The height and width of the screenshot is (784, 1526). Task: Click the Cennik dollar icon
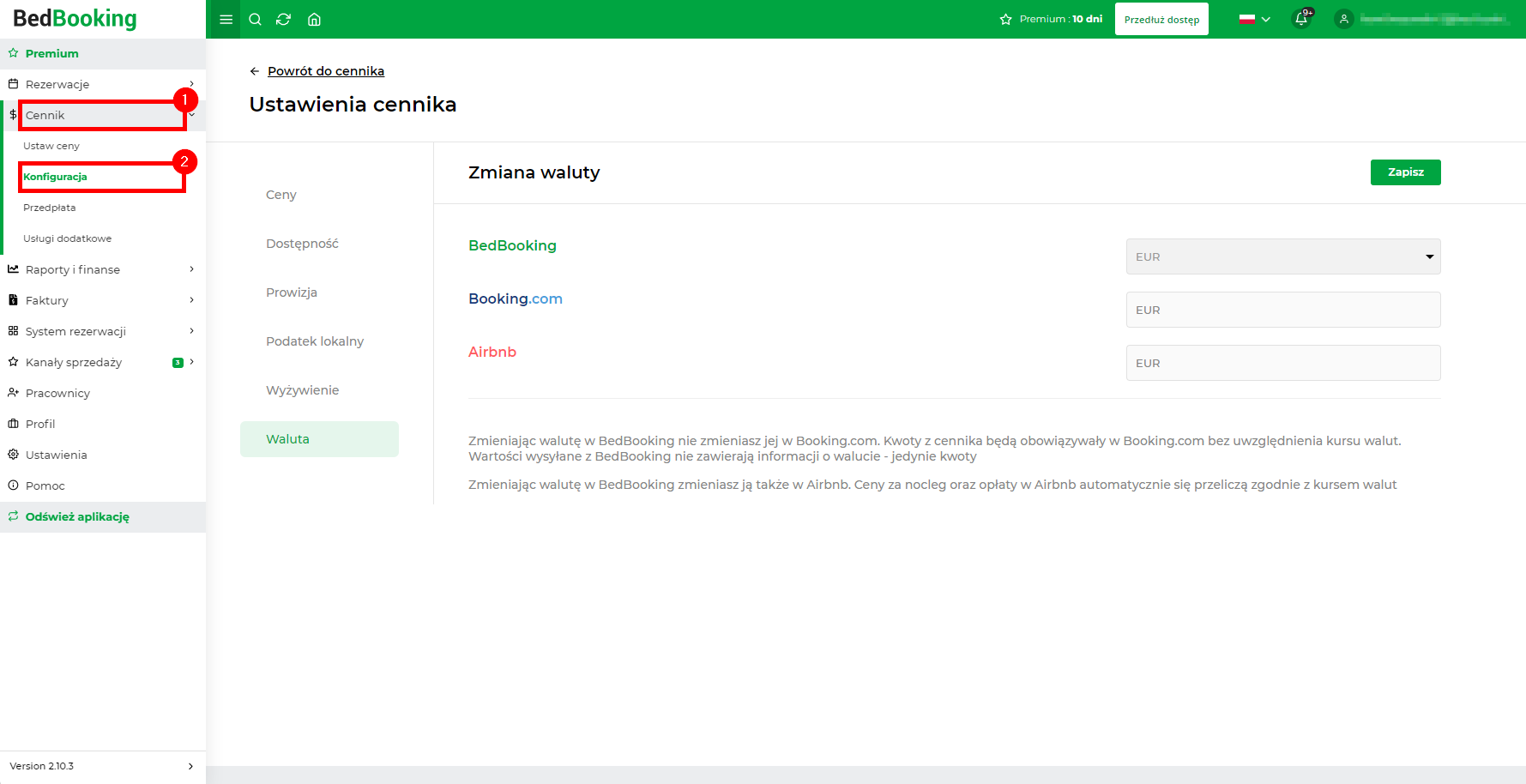[x=13, y=115]
